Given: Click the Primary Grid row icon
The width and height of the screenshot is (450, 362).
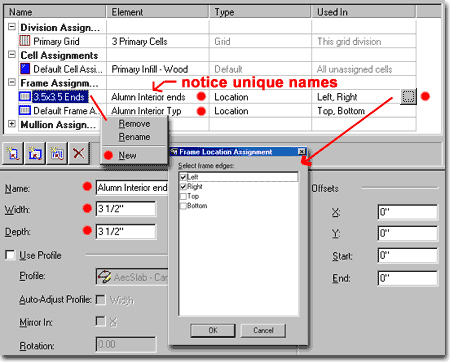Looking at the screenshot, I should pyautogui.click(x=25, y=41).
